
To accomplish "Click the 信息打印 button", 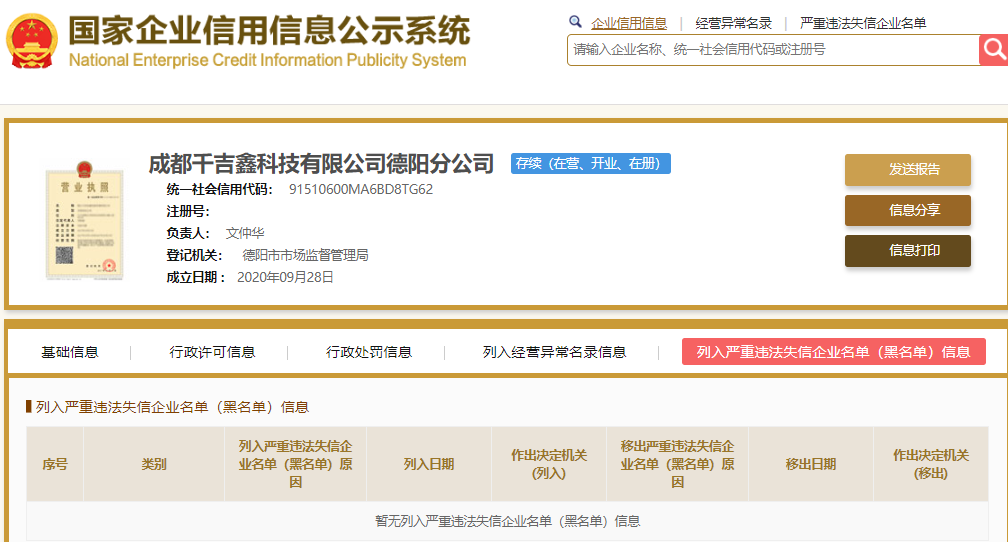I will click(x=908, y=251).
